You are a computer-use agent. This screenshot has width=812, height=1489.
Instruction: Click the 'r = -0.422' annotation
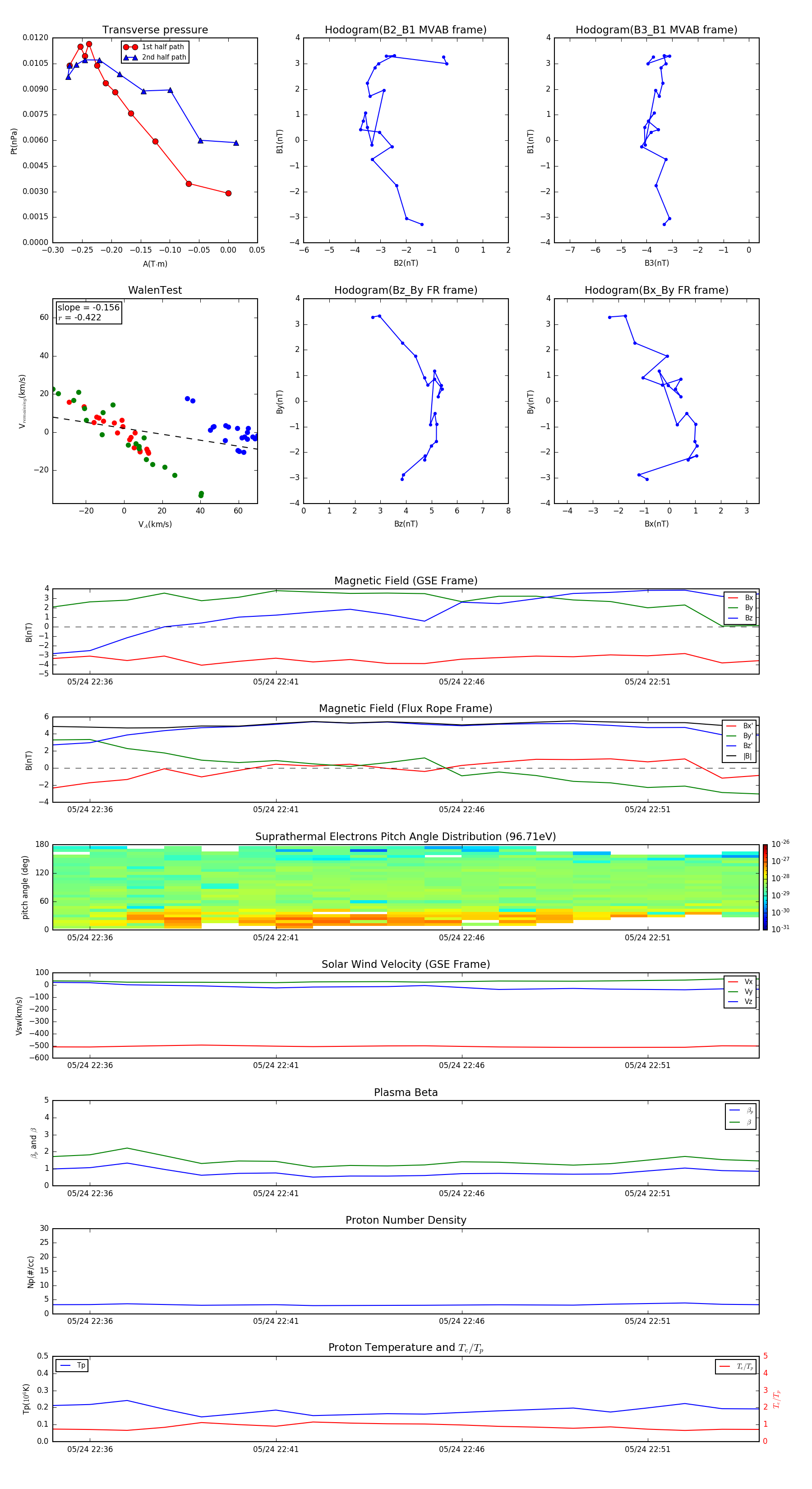(80, 317)
